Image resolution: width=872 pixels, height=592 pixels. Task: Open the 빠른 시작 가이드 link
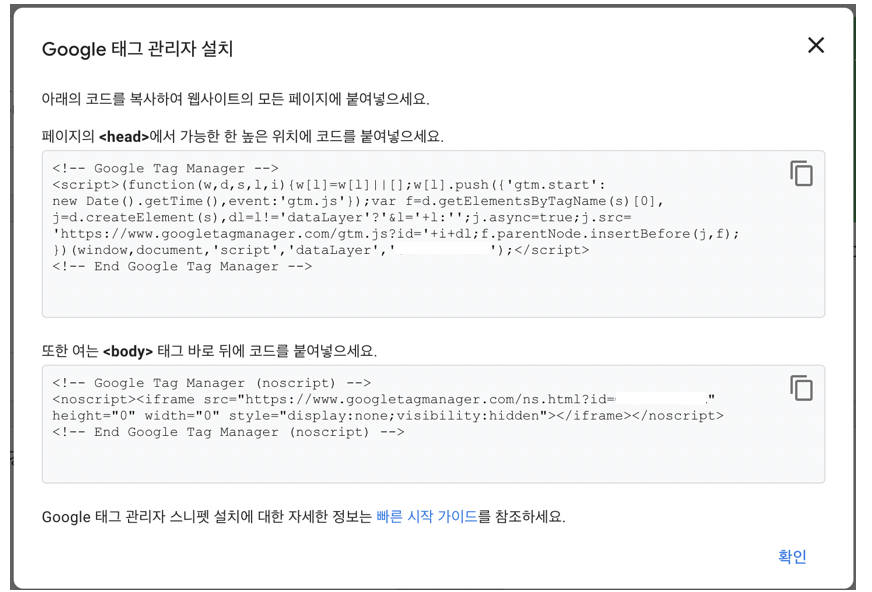click(427, 516)
